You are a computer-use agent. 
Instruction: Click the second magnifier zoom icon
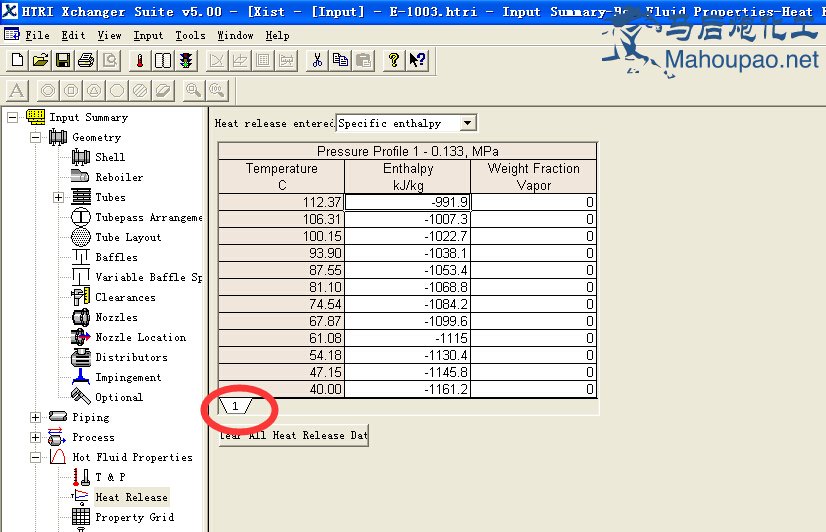[217, 91]
